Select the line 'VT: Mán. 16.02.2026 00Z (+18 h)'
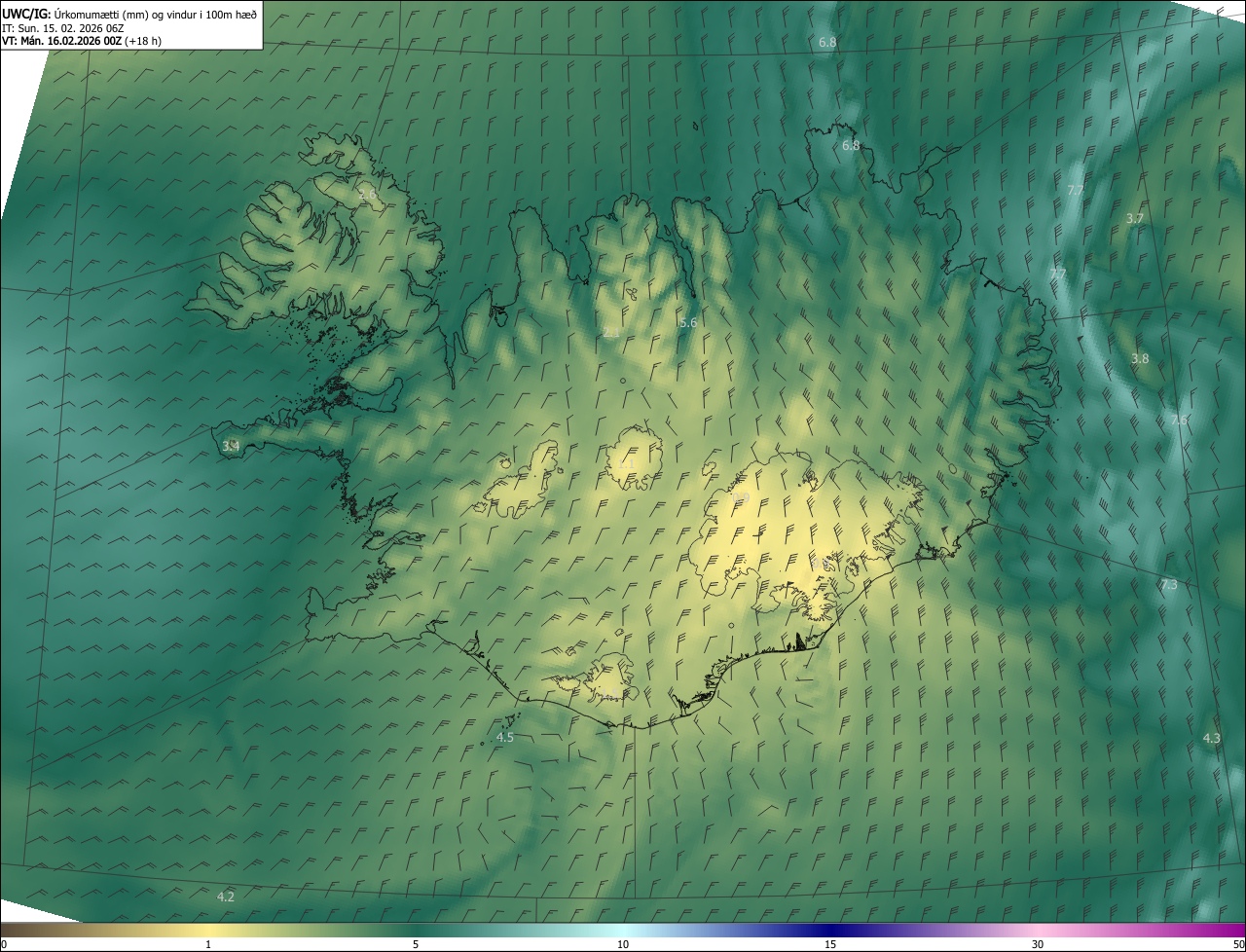 click(x=81, y=42)
